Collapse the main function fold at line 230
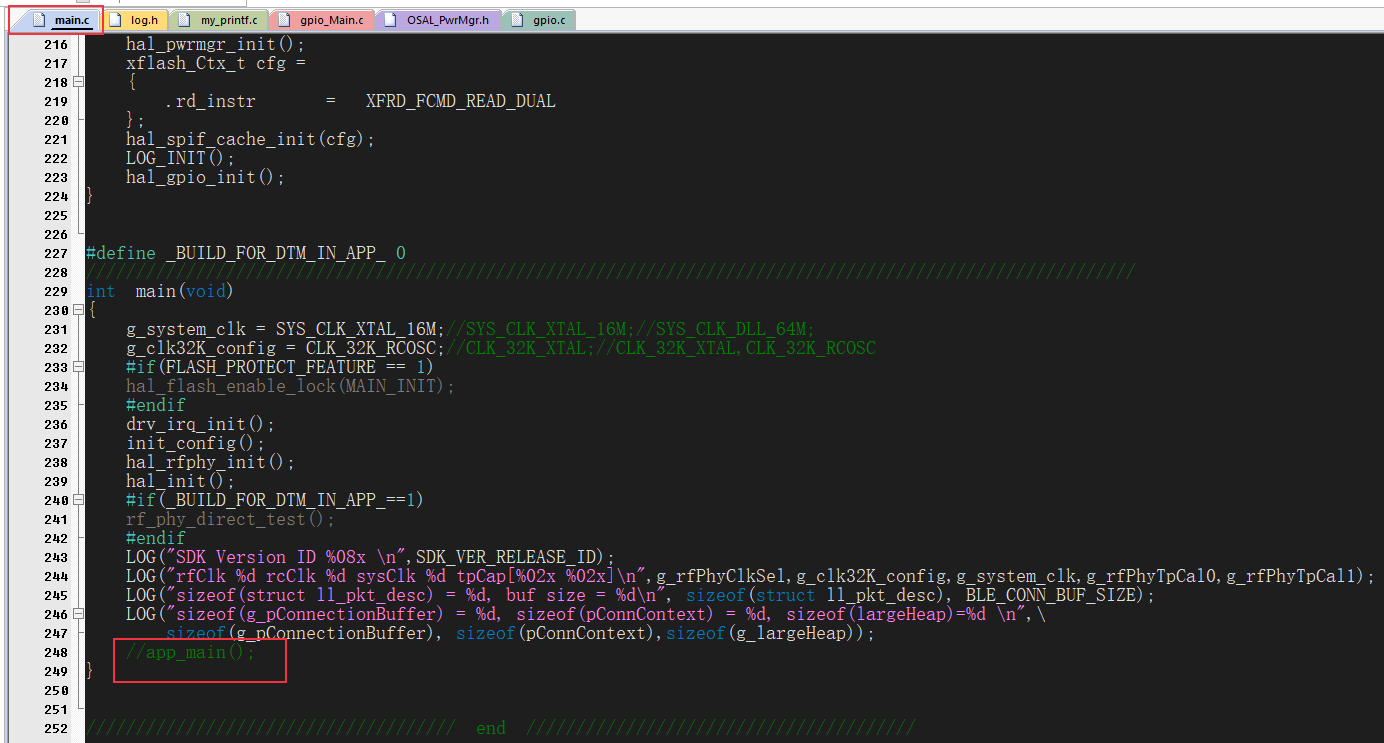 (x=77, y=310)
